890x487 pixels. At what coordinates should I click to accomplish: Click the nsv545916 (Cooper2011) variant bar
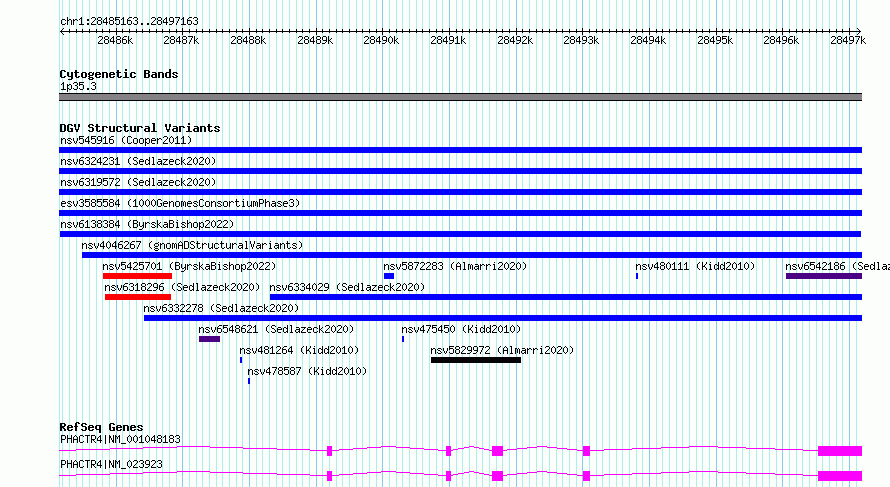(x=460, y=150)
